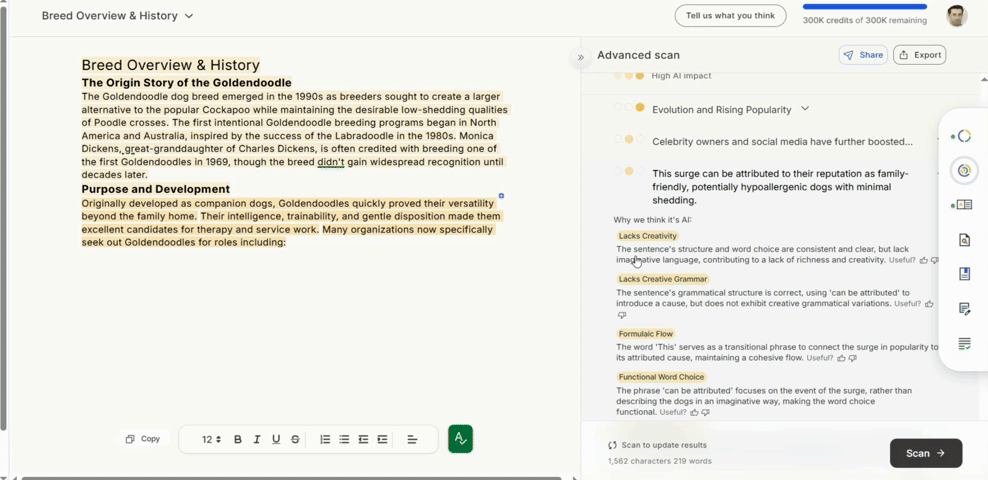Screen dimensions: 988x480
Task: Click the small blue marker beside the versatility line
Action: [501, 196]
